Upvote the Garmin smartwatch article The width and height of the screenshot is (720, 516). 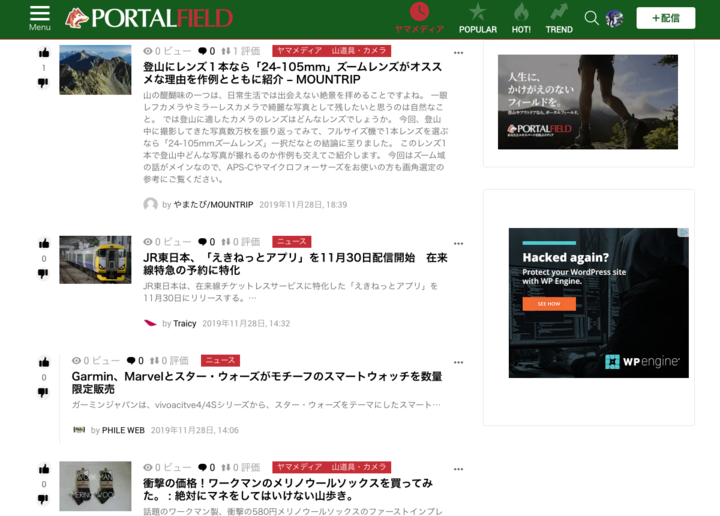44,362
